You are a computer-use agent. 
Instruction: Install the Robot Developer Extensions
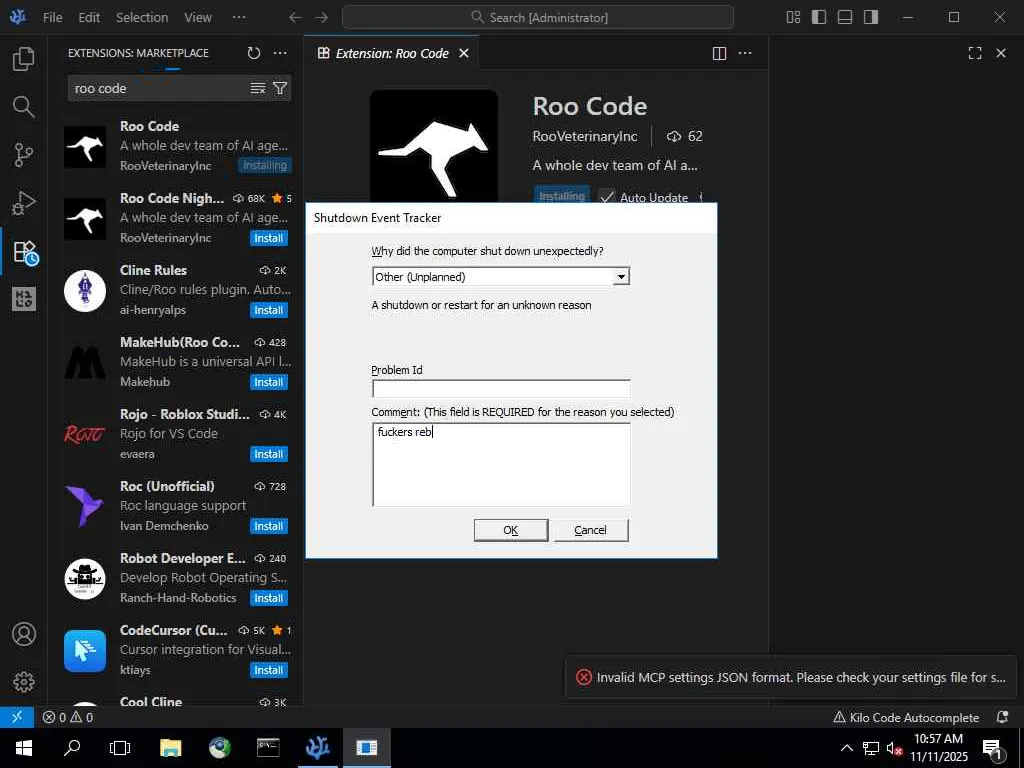[x=268, y=598]
